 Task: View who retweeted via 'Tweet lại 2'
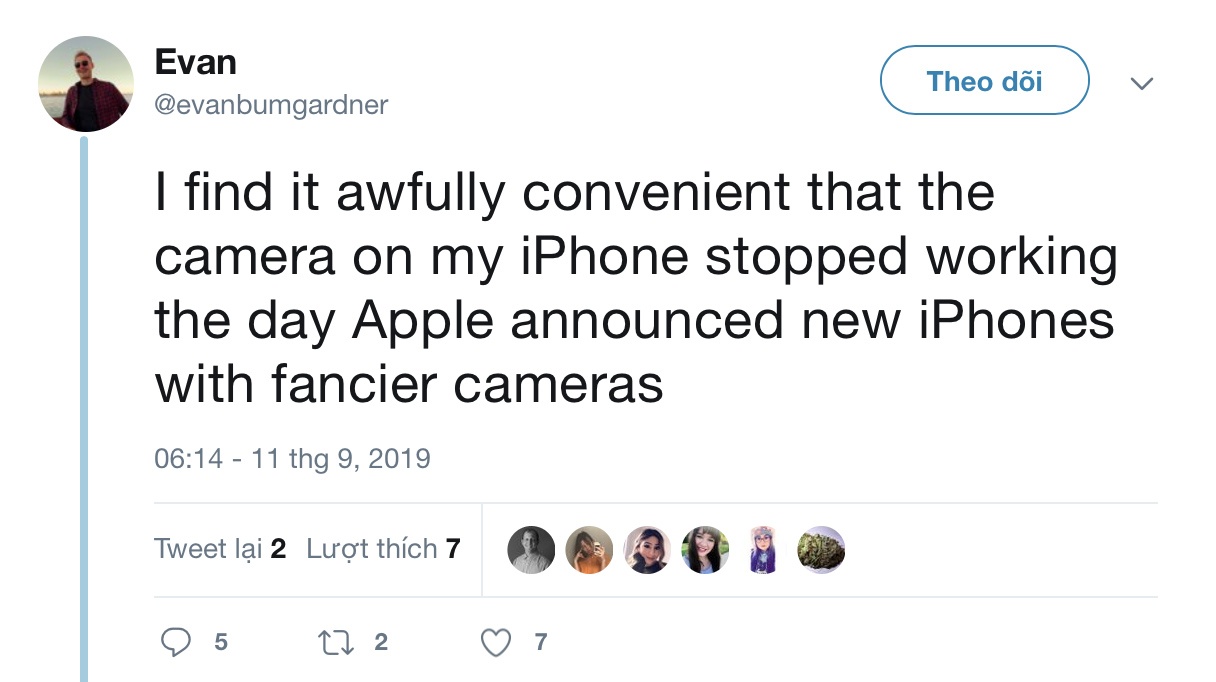219,548
